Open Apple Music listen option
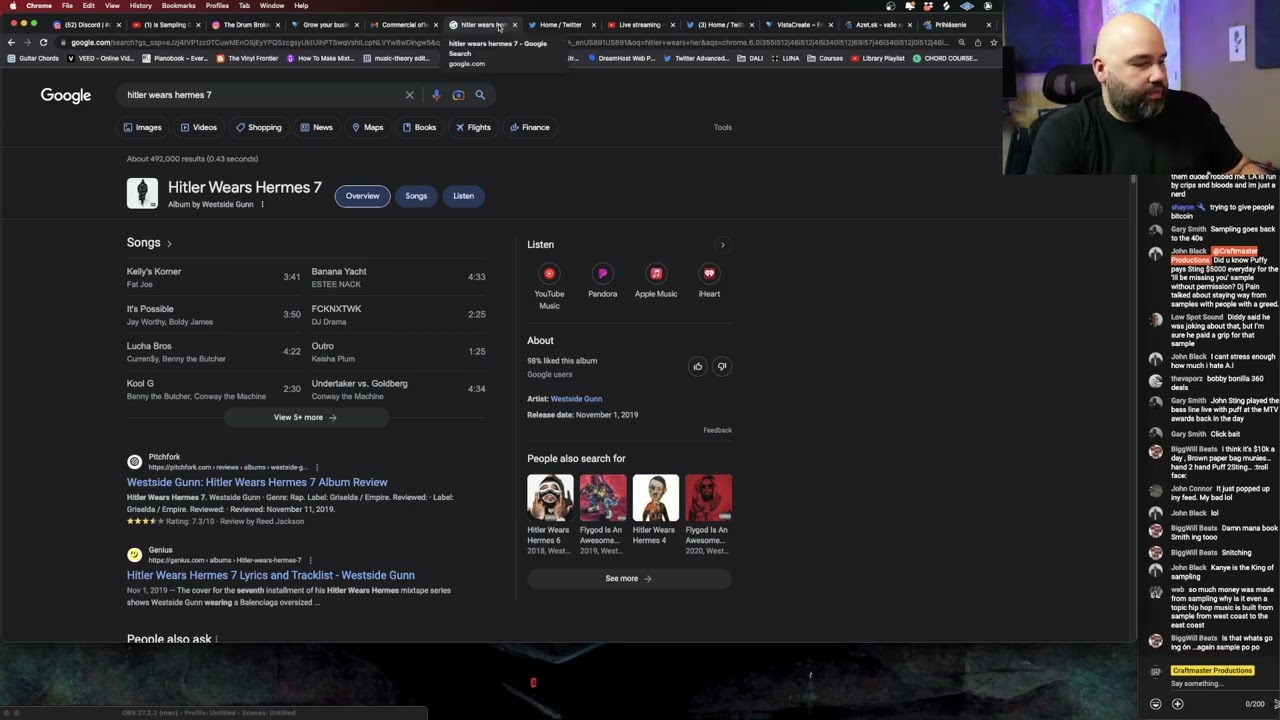 pos(656,281)
